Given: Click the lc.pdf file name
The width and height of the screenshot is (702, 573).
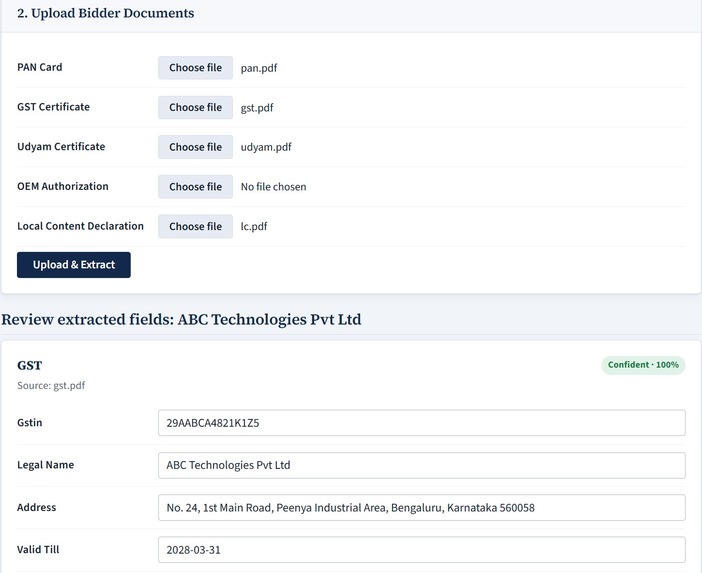Looking at the screenshot, I should point(254,227).
